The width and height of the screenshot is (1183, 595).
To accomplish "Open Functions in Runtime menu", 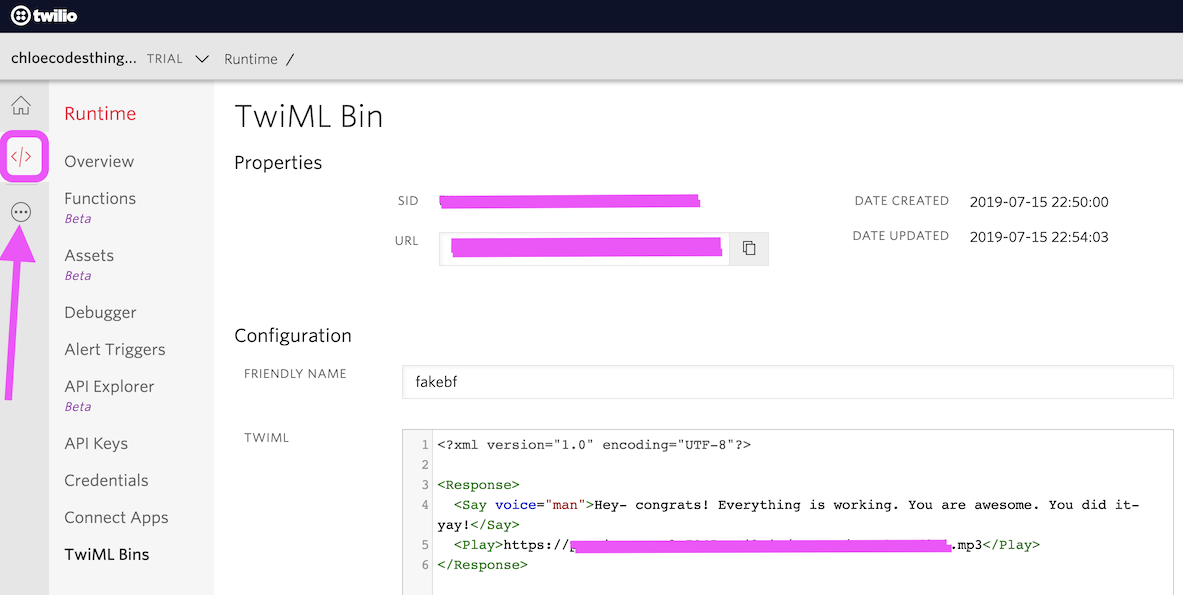I will pyautogui.click(x=100, y=198).
